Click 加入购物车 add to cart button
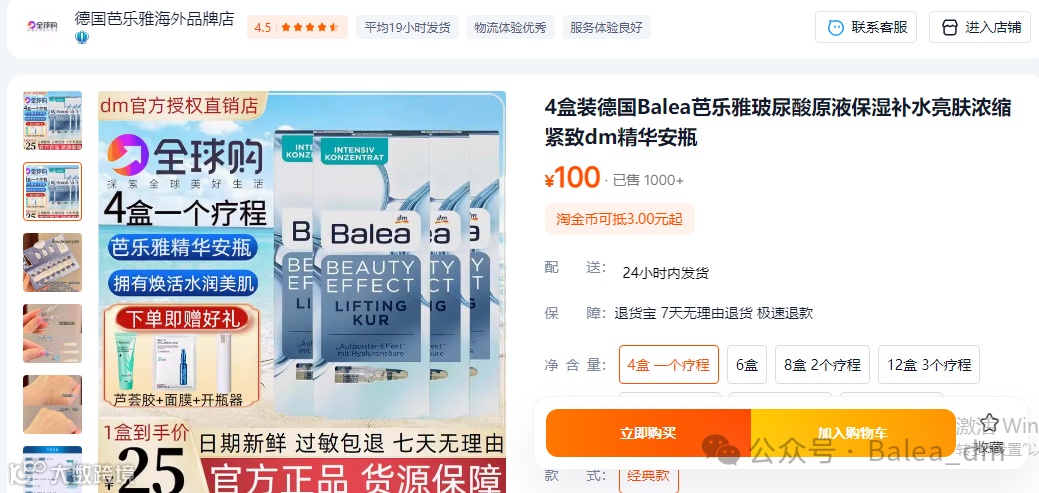Viewport: 1039px width, 493px height. click(x=853, y=433)
